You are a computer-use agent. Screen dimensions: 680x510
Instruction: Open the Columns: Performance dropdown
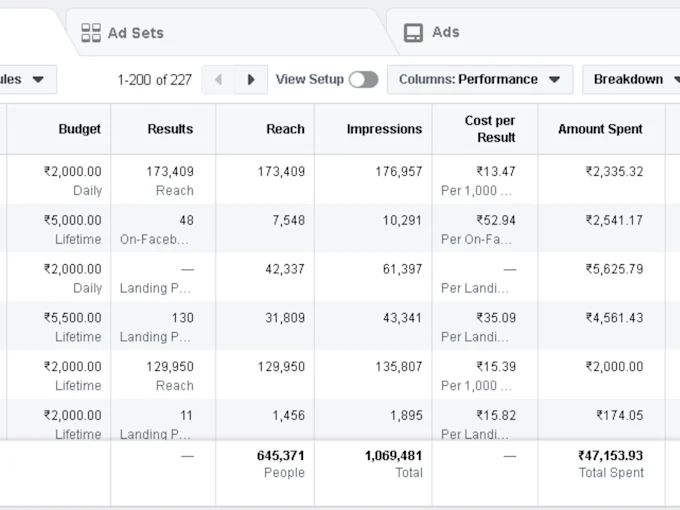(479, 80)
